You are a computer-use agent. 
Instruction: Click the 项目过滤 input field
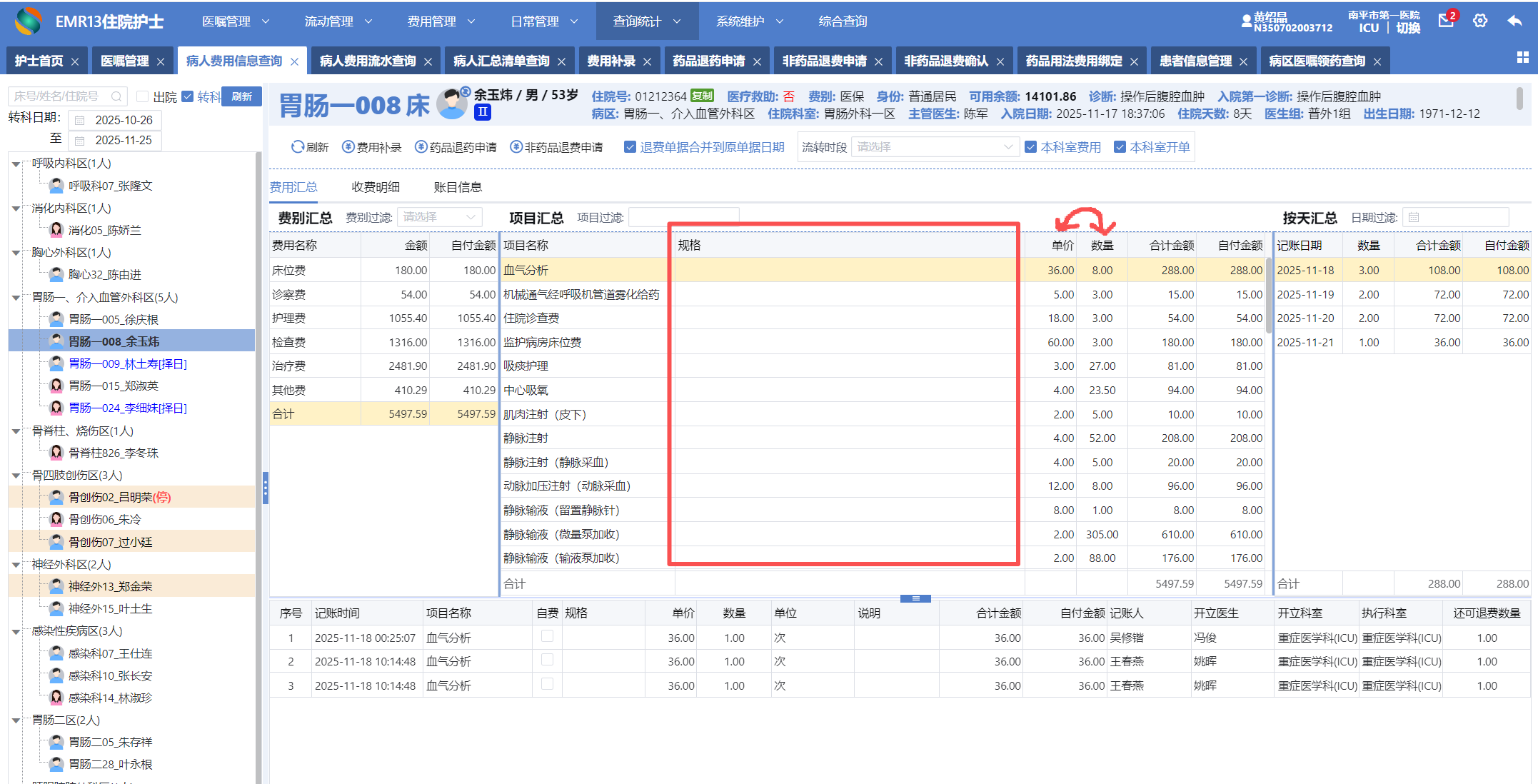click(x=683, y=217)
